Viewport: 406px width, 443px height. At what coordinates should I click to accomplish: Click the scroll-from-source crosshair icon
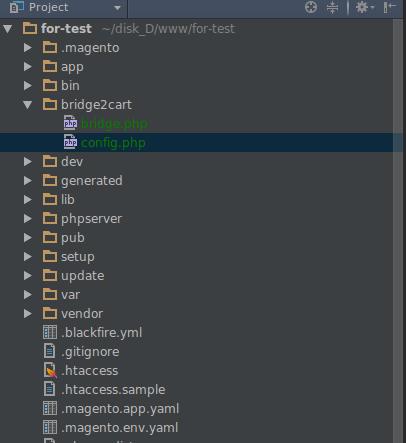click(x=311, y=7)
